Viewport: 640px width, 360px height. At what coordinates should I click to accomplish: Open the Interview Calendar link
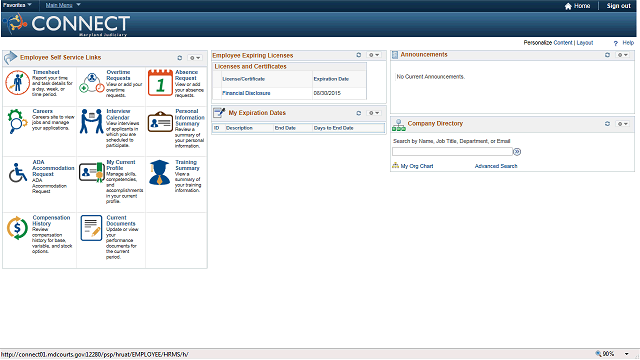point(118,114)
